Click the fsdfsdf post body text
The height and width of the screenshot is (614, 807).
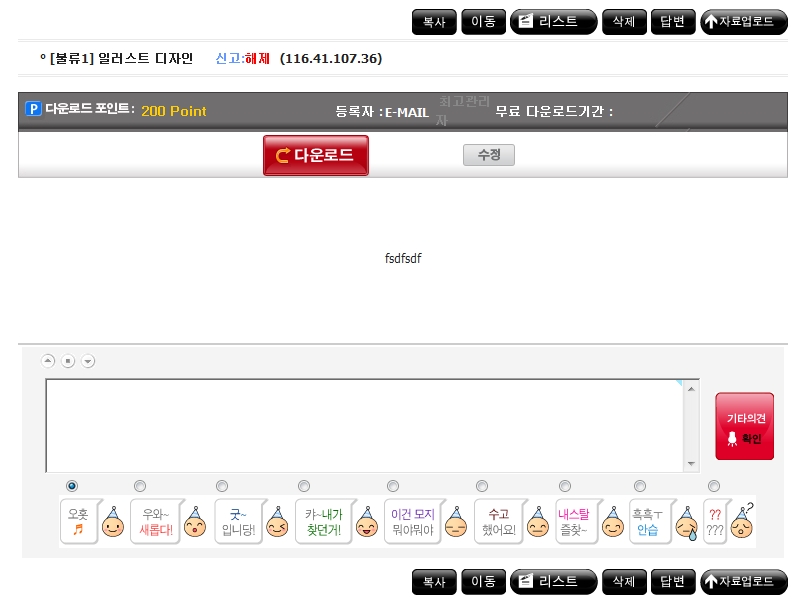point(403,258)
